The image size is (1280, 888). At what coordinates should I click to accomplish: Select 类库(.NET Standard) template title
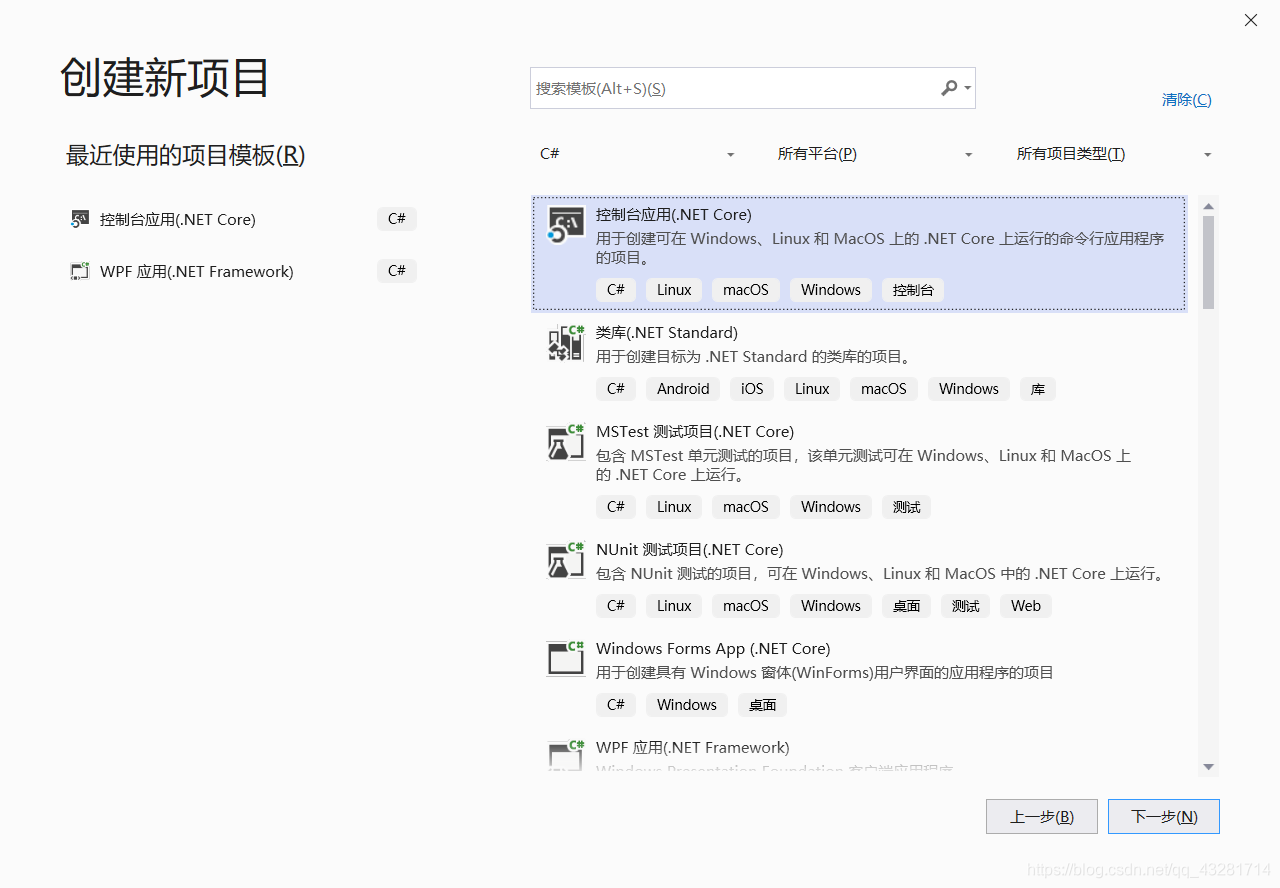coord(667,332)
